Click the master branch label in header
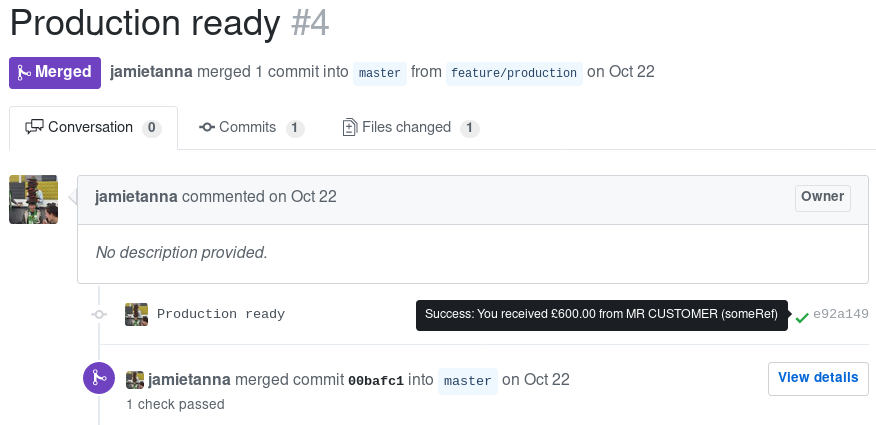876x425 pixels. coord(380,73)
